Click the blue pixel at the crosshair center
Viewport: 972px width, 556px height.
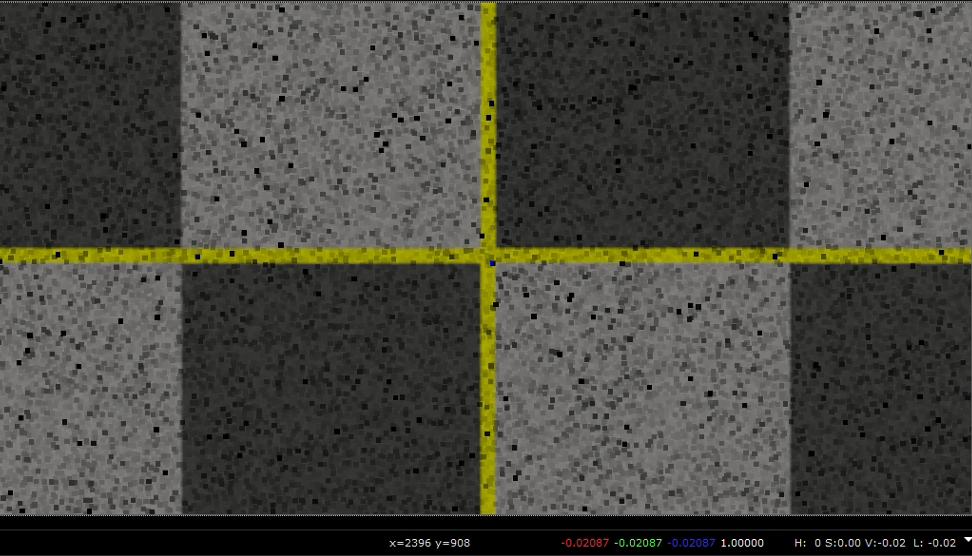click(492, 263)
